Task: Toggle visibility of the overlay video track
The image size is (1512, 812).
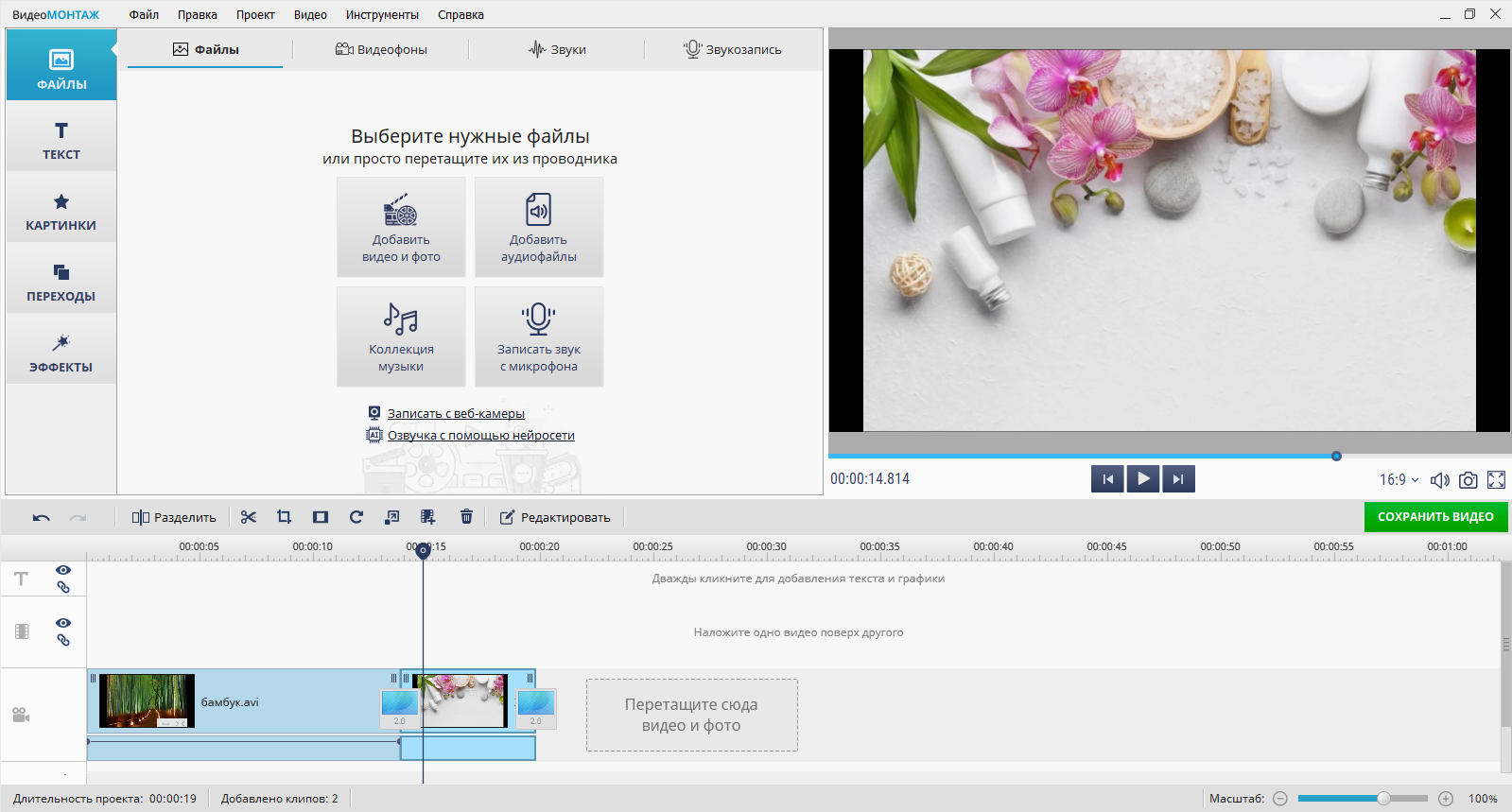Action: coord(63,623)
